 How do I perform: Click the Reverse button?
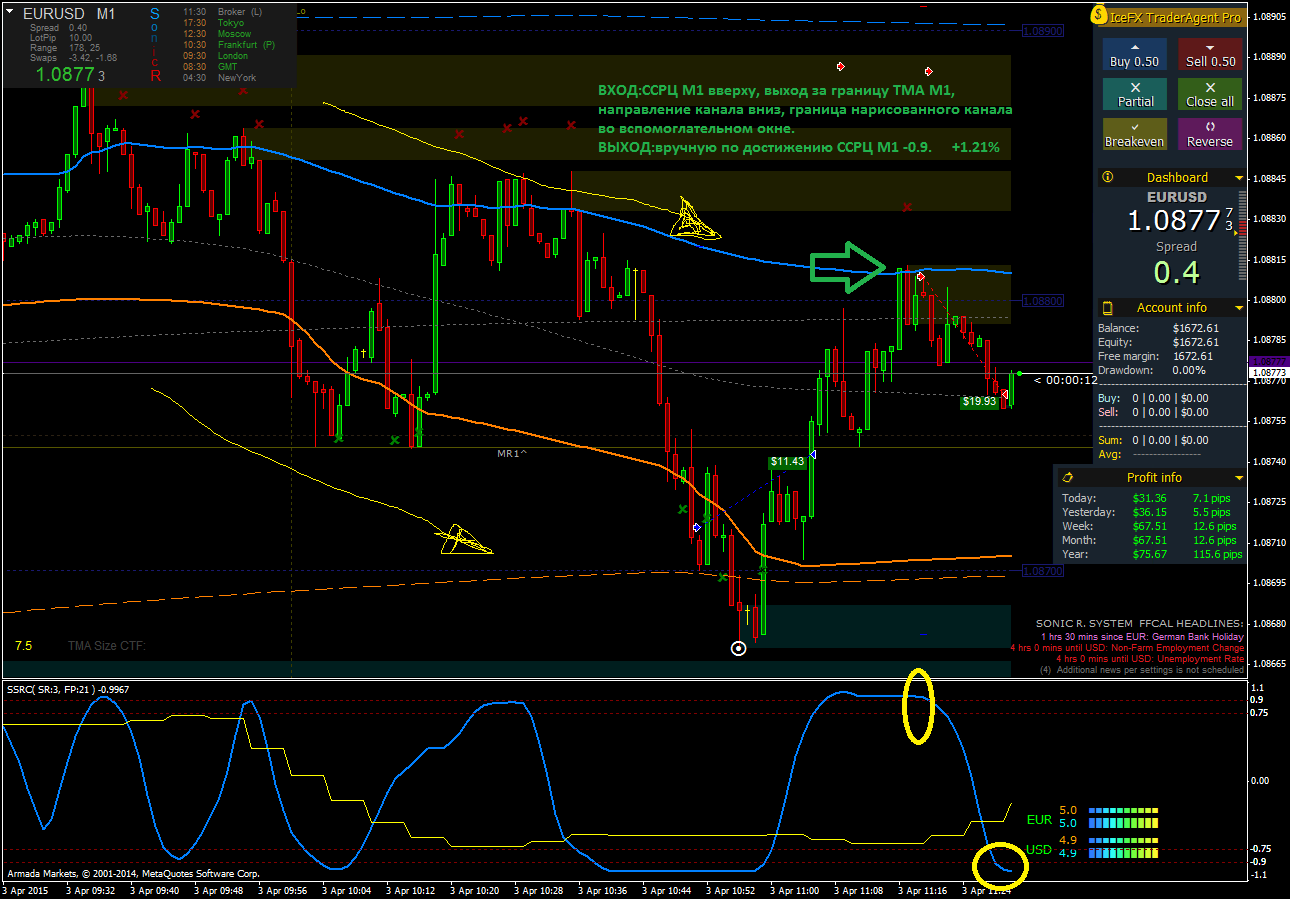pos(1210,134)
